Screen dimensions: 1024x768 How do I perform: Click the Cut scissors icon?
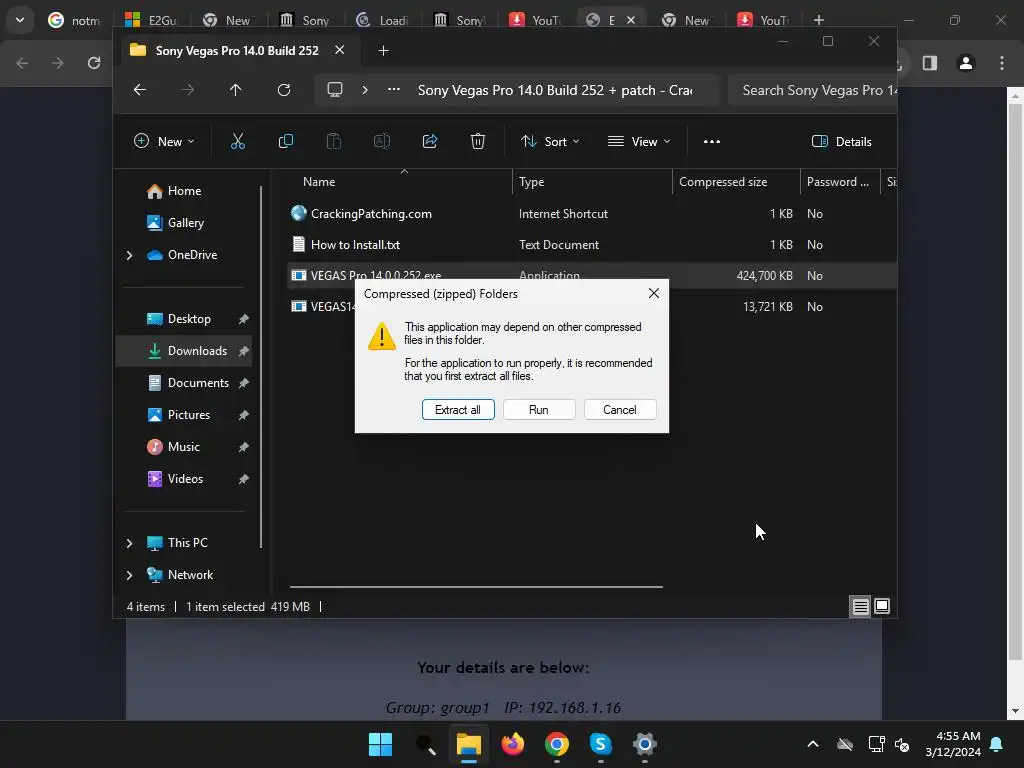point(238,141)
